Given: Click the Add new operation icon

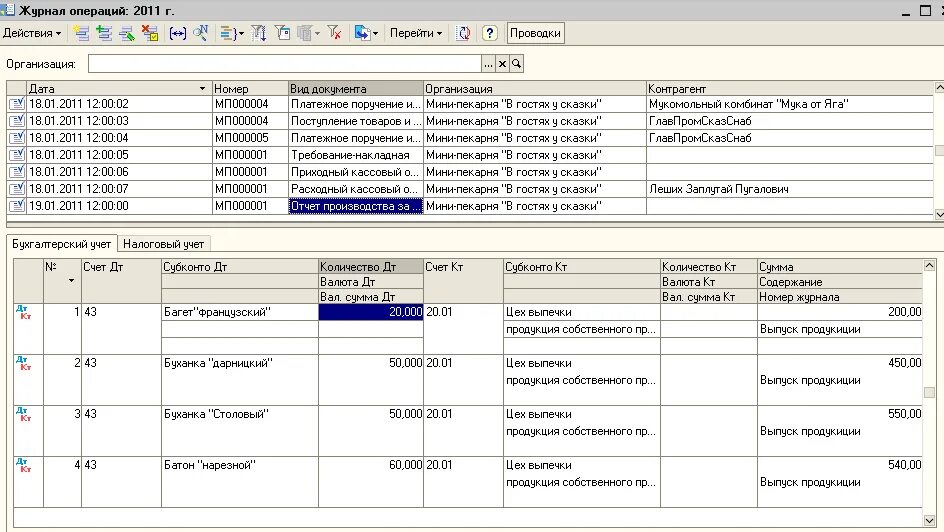Looking at the screenshot, I should click(x=81, y=33).
